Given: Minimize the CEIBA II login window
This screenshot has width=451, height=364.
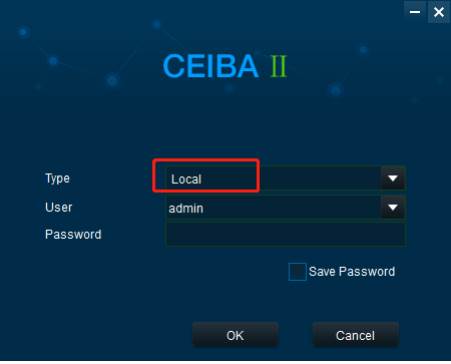Looking at the screenshot, I should [415, 12].
